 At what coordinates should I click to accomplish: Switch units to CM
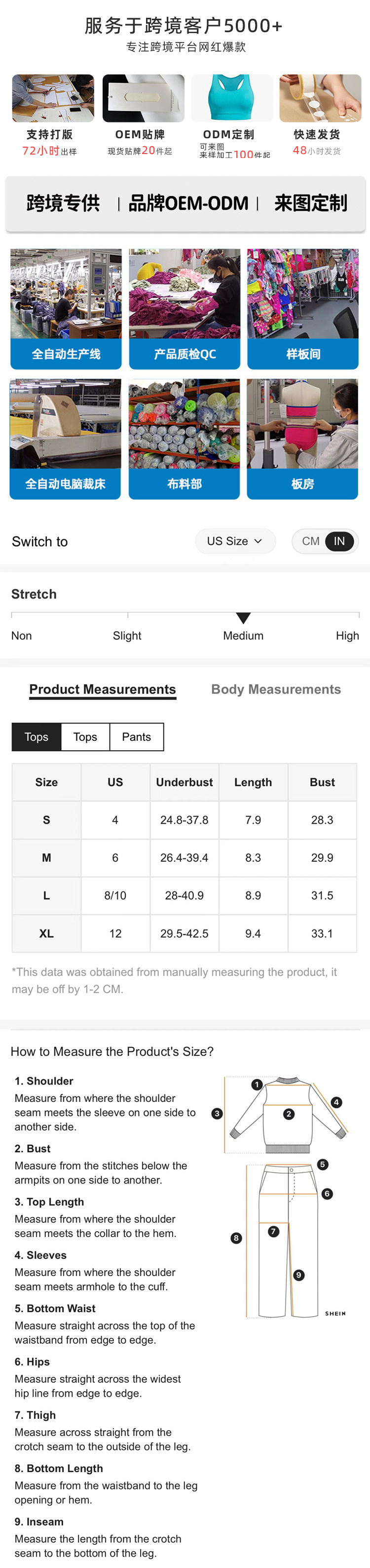310,541
